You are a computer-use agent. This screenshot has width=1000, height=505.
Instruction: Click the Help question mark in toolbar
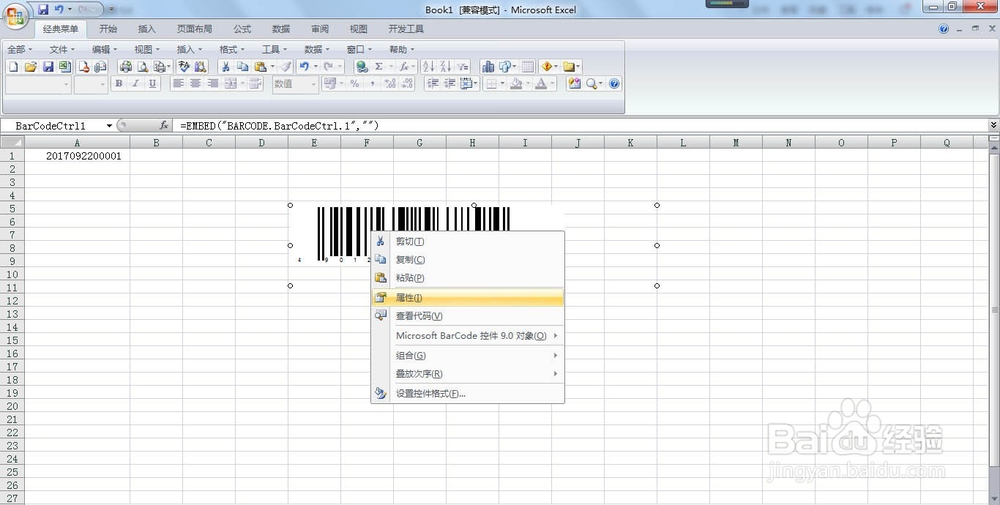point(614,84)
